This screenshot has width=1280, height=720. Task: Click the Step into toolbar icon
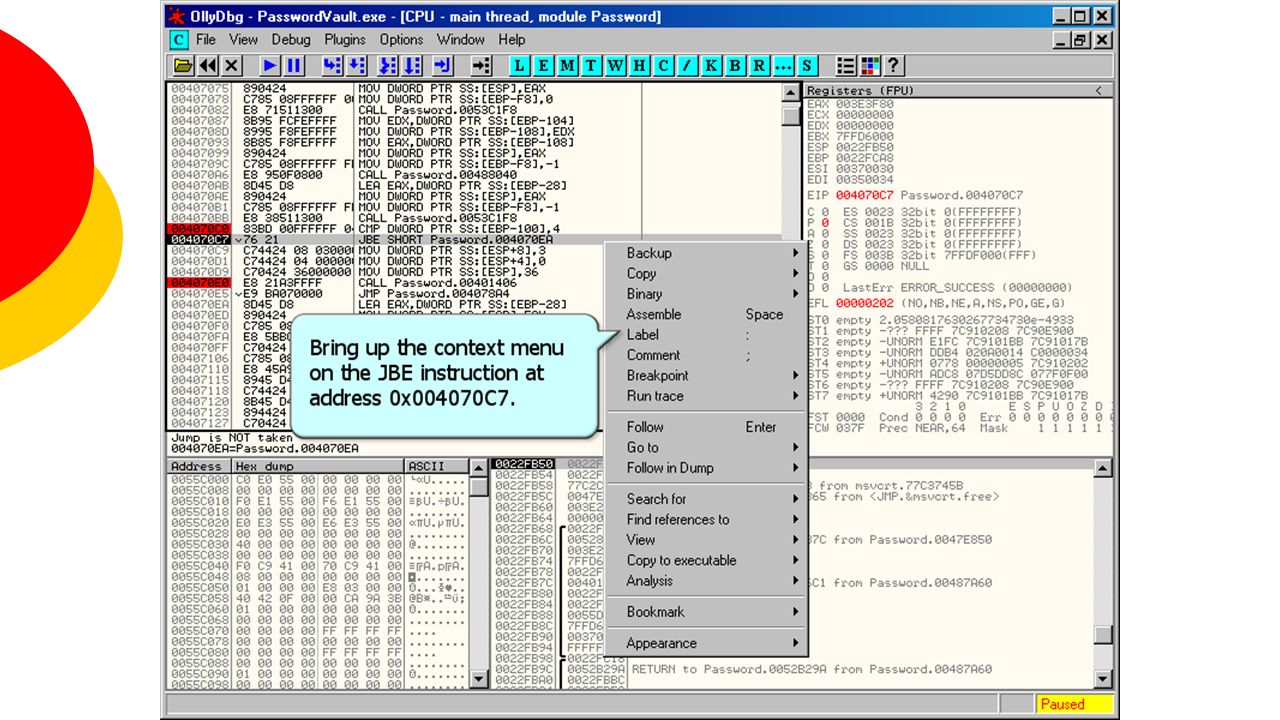[331, 66]
